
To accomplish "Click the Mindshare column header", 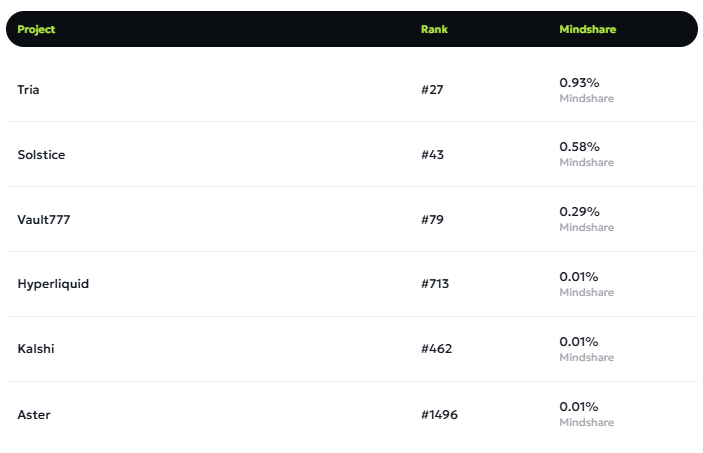I will [x=587, y=29].
